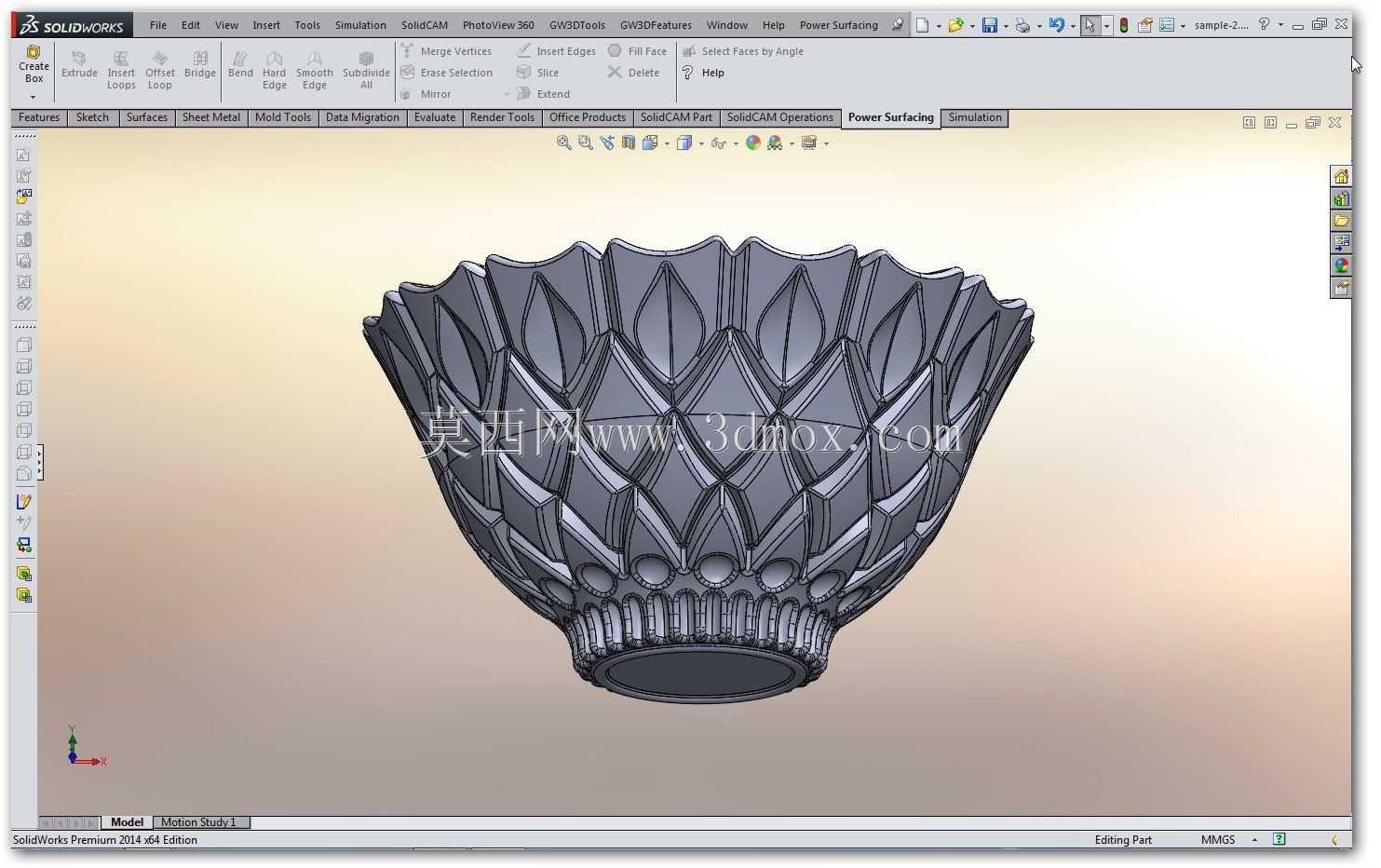Select the Extrude tool

tap(79, 65)
